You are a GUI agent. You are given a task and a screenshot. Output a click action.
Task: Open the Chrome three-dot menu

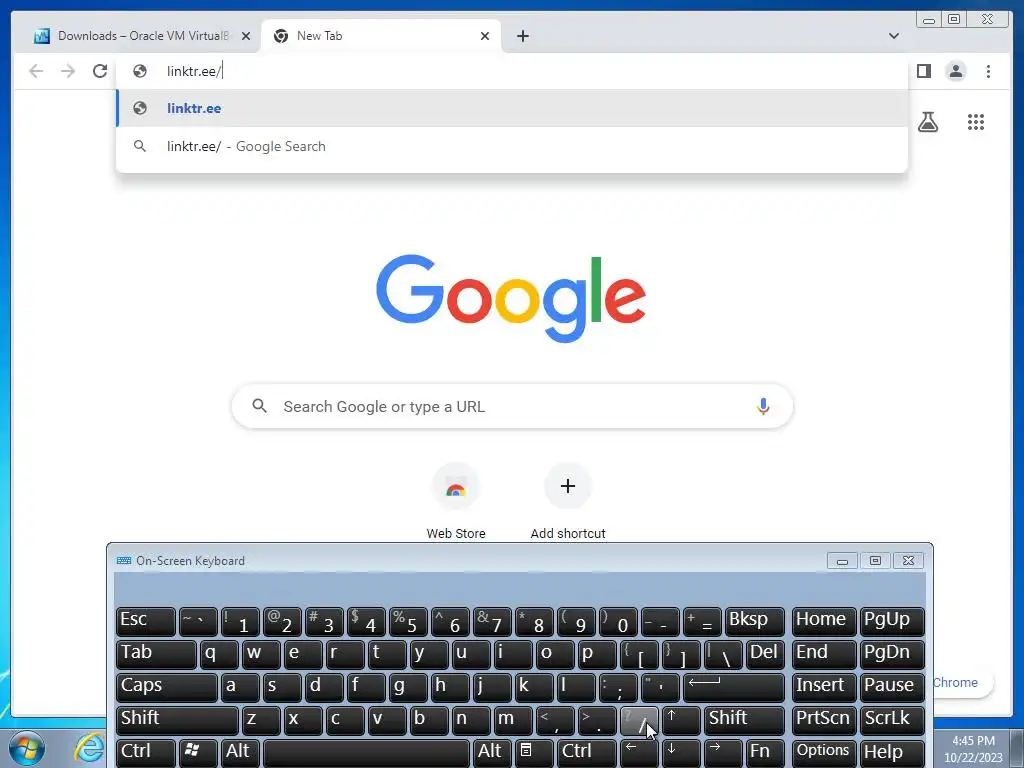(x=988, y=71)
